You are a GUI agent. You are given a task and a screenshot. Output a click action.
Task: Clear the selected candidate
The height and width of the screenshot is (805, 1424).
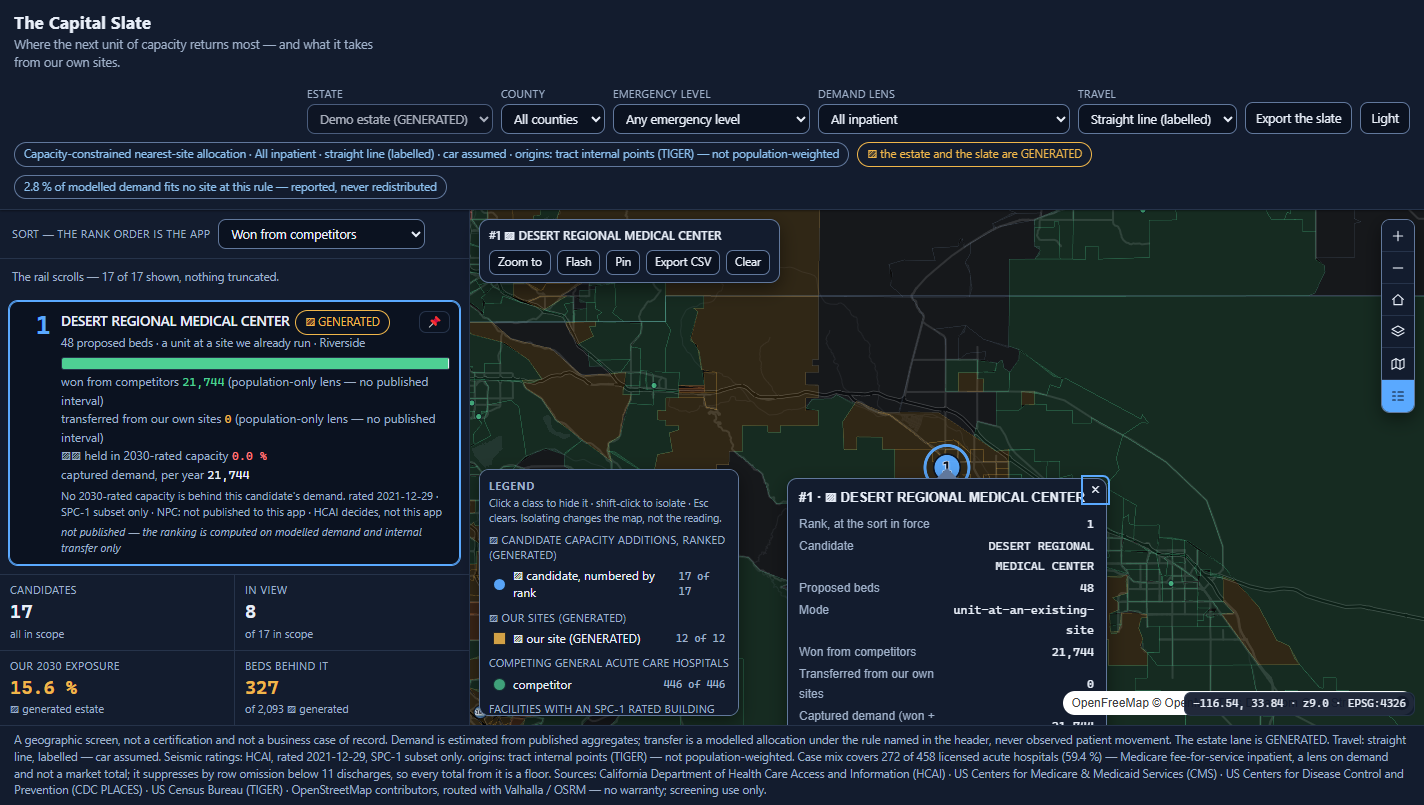pos(748,262)
